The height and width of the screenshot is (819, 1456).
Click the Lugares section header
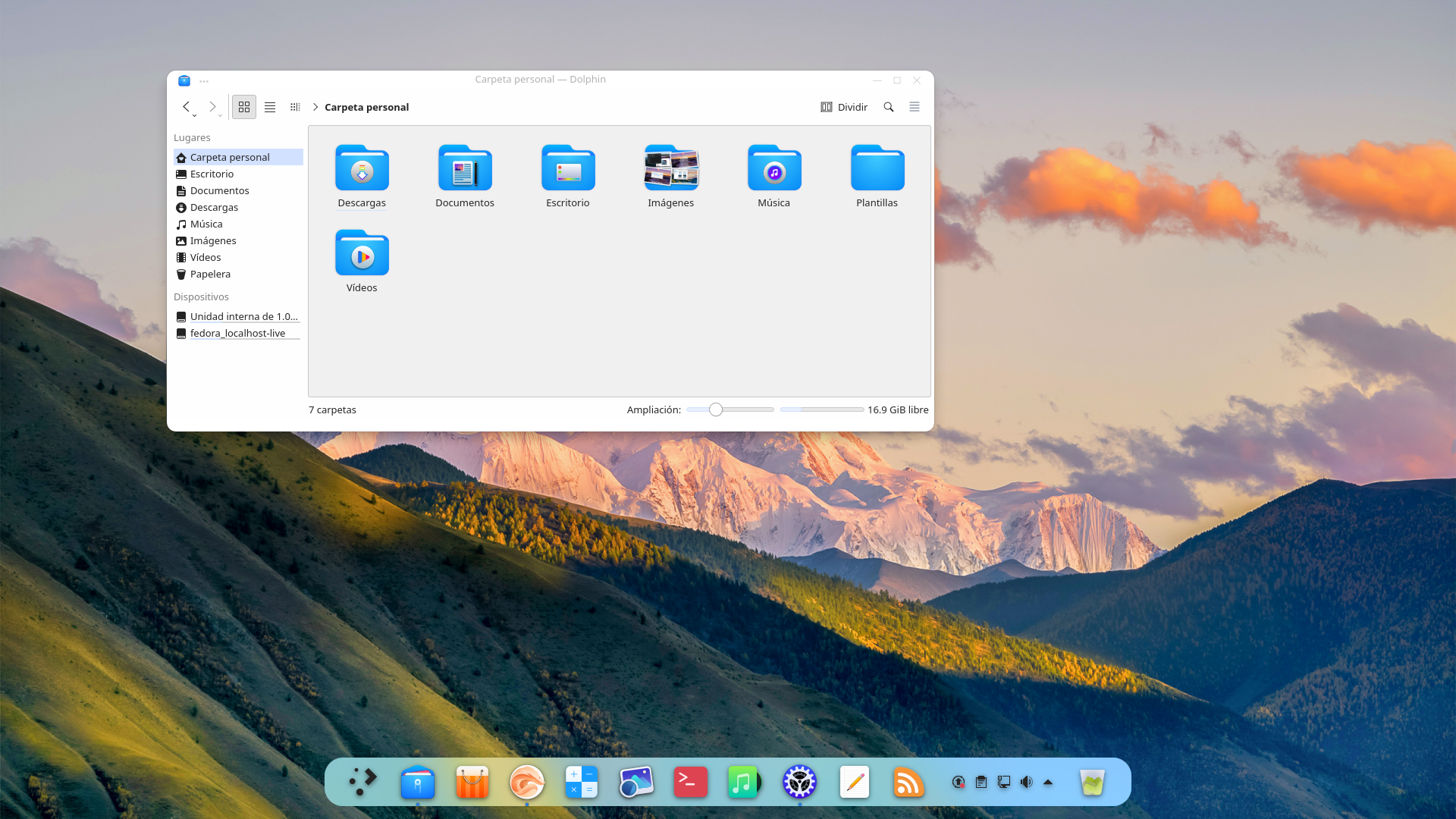coord(192,137)
